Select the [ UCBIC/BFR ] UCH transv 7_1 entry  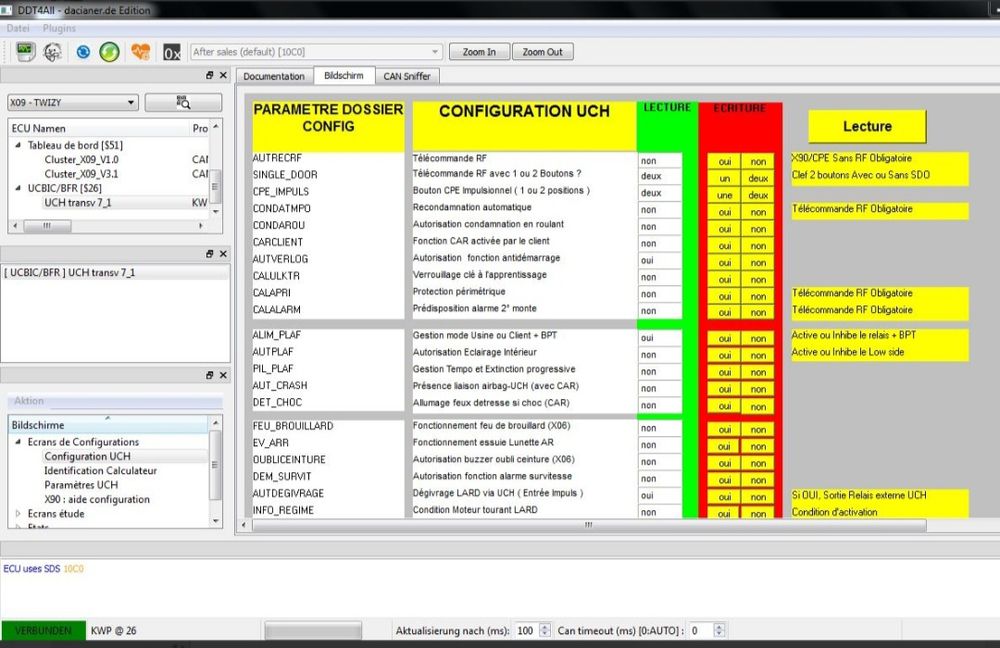(115, 272)
